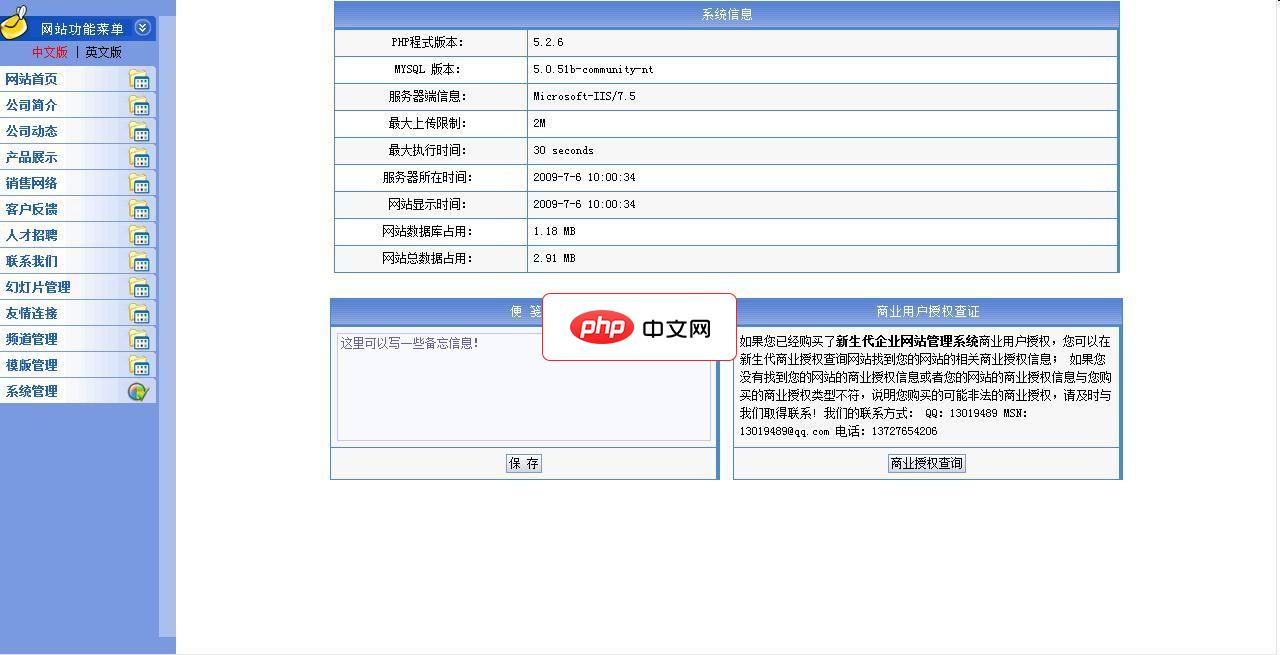The image size is (1280, 655).
Task: Click the globe icon beside 系统管理
Action: (x=138, y=392)
